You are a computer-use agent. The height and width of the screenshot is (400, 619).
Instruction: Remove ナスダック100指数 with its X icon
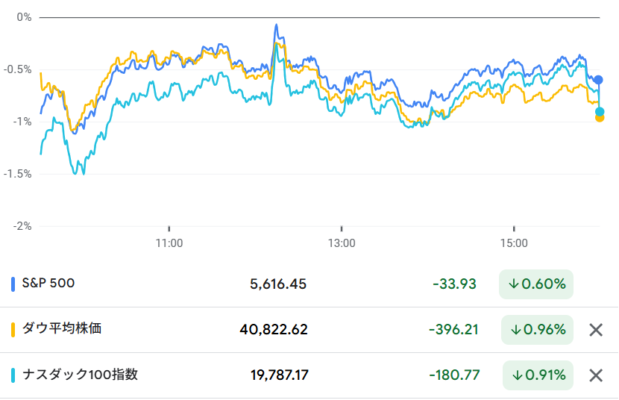click(x=596, y=375)
